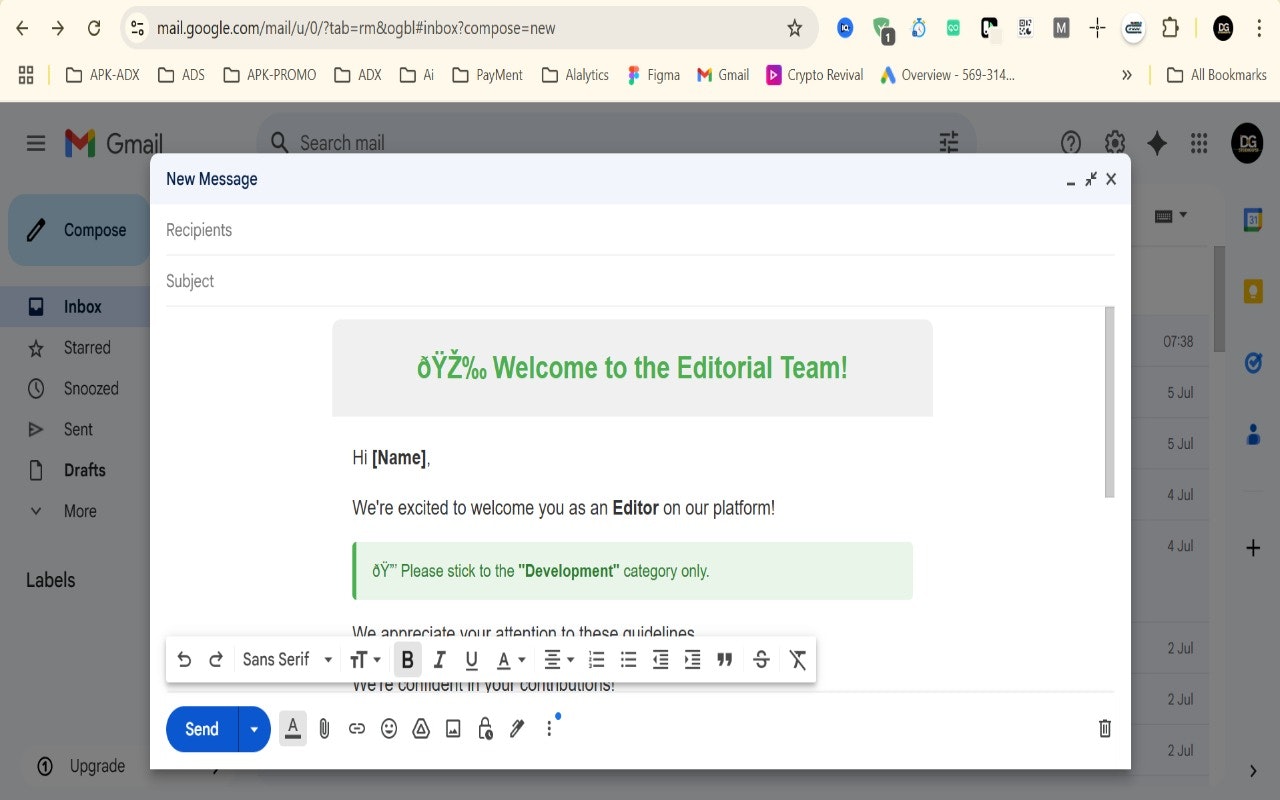
Task: Open the Figma bookmark
Action: pyautogui.click(x=653, y=74)
